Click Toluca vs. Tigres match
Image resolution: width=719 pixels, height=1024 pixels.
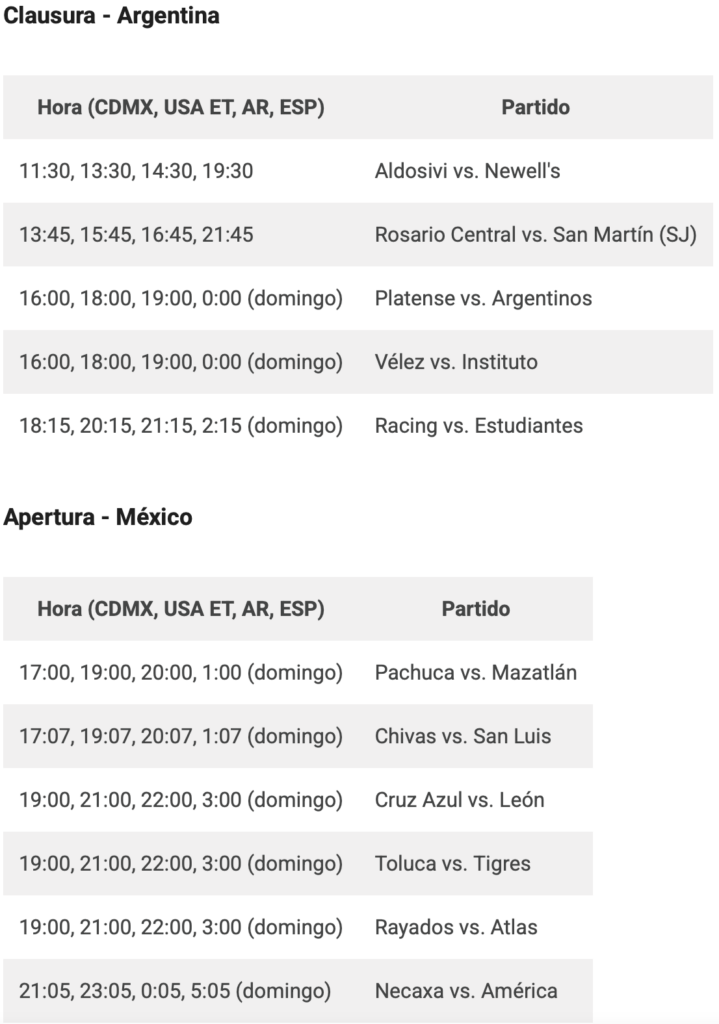tap(453, 863)
